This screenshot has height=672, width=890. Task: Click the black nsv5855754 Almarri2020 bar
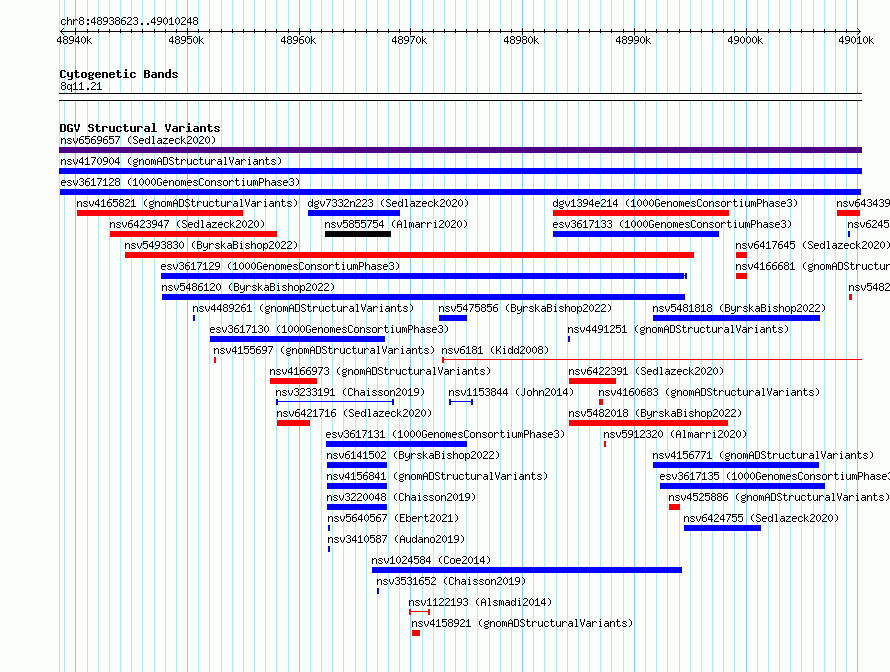pos(358,234)
